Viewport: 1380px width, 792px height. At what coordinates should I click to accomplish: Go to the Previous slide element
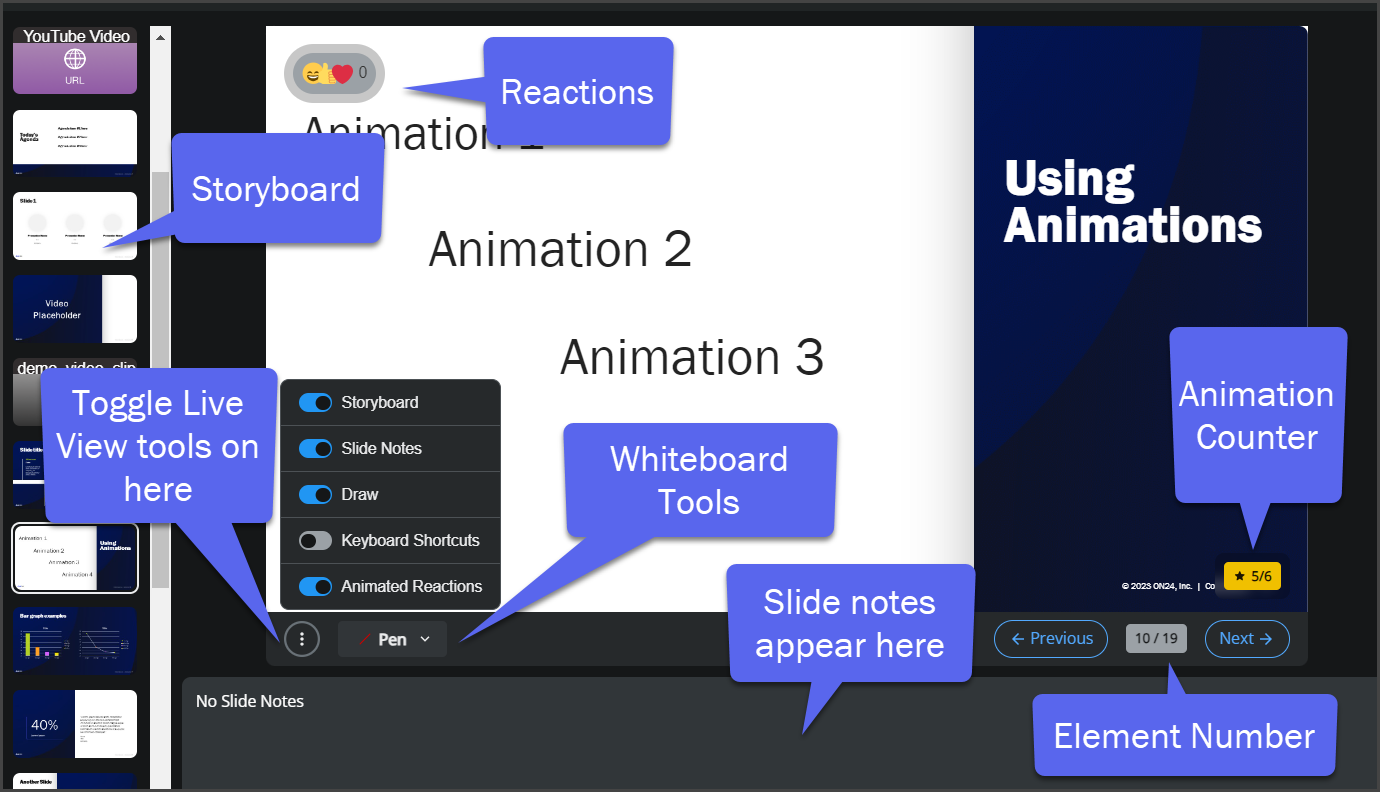tap(1051, 638)
